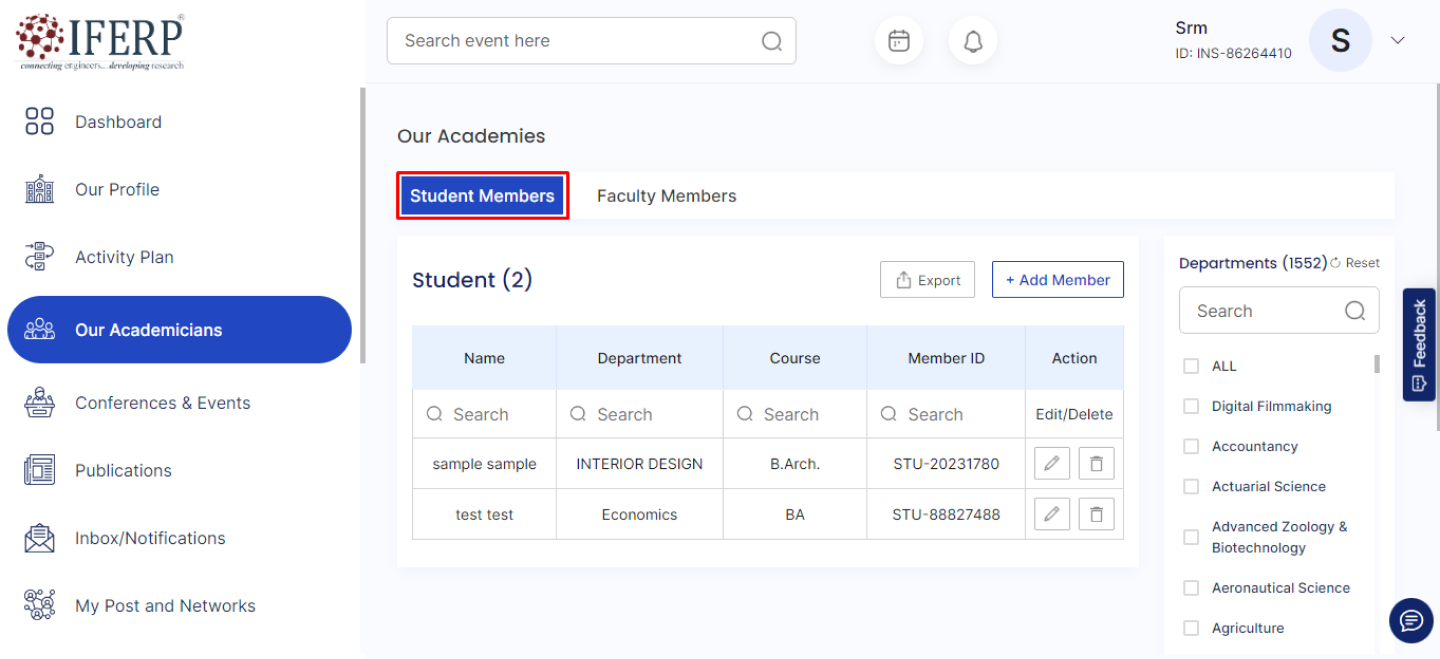Click the Add Member button
This screenshot has height=659, width=1440.
click(x=1057, y=280)
